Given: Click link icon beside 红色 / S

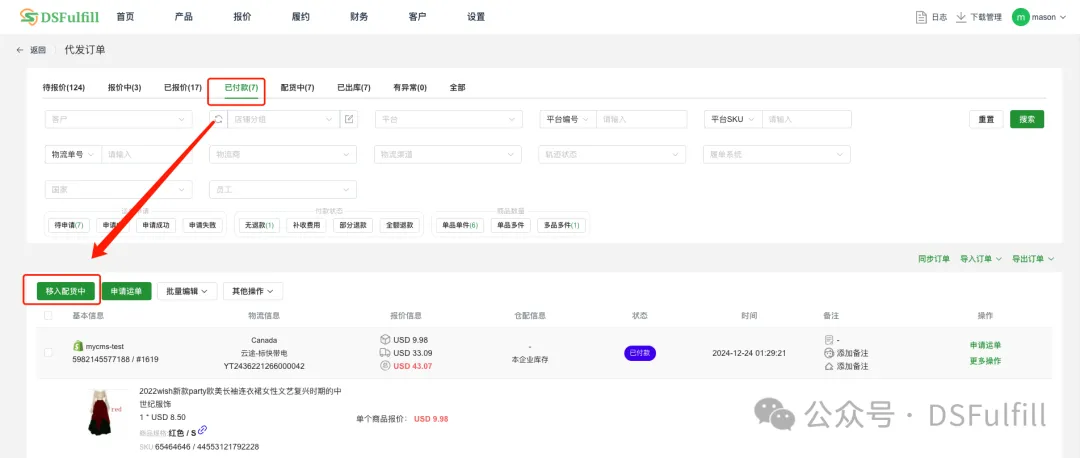Looking at the screenshot, I should [203, 431].
